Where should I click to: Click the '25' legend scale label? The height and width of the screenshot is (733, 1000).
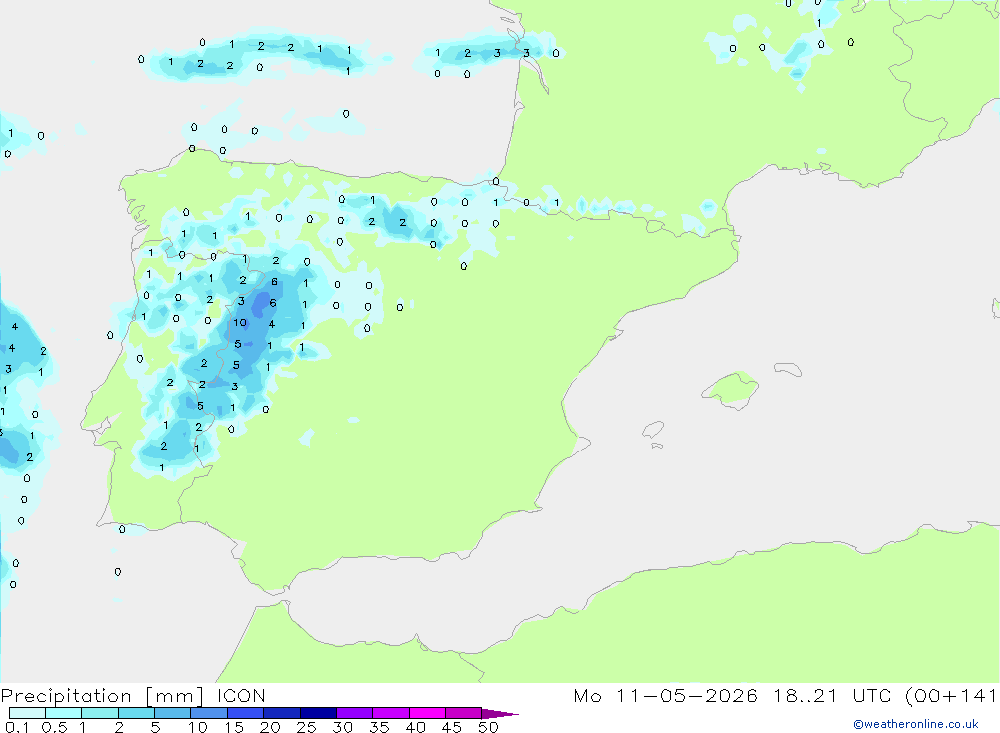coord(307,727)
